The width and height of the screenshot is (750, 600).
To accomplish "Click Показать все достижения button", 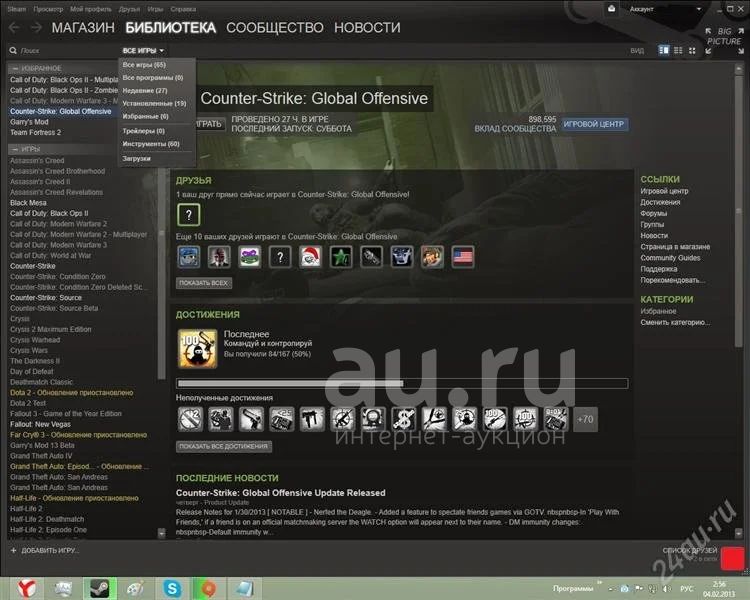I will (x=223, y=446).
